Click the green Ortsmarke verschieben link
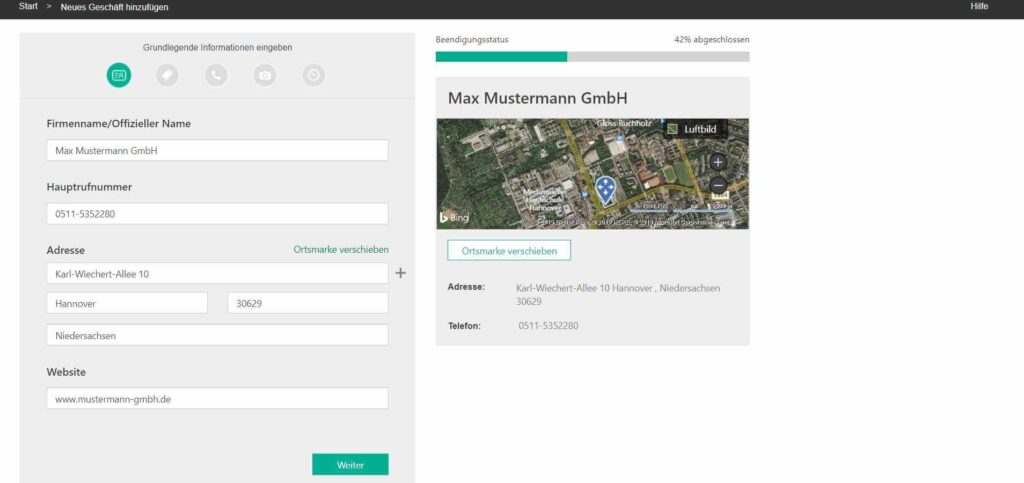This screenshot has height=483, width=1024. tap(341, 249)
